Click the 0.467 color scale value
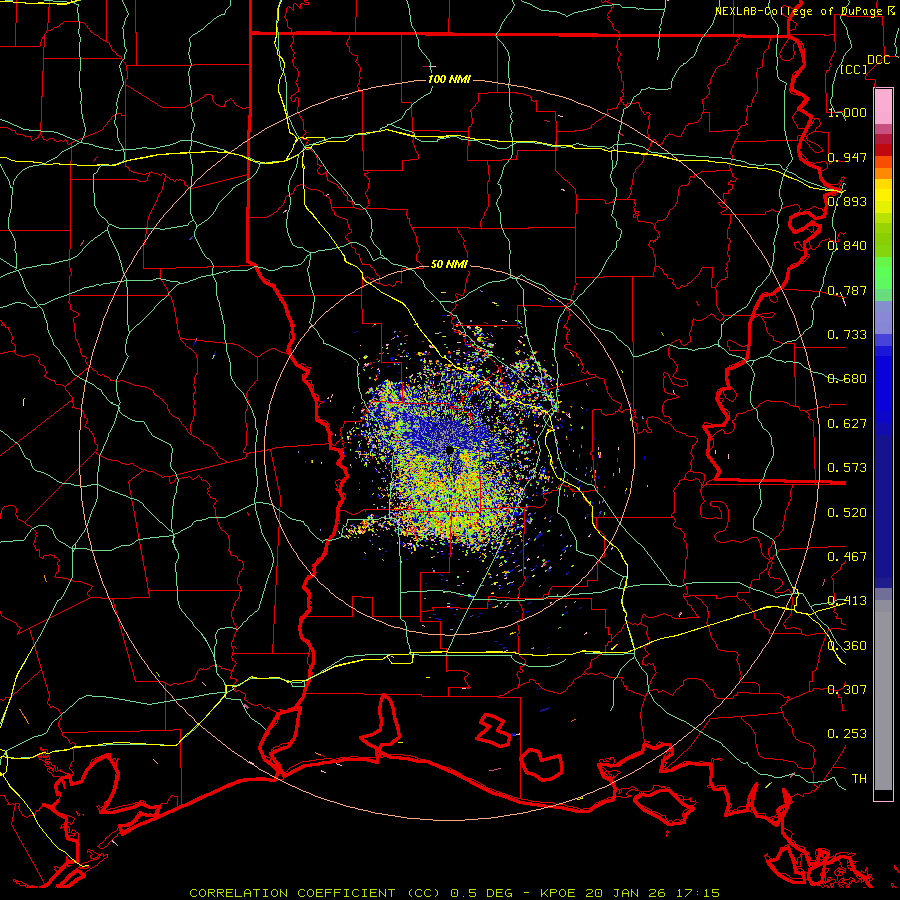 pos(847,557)
